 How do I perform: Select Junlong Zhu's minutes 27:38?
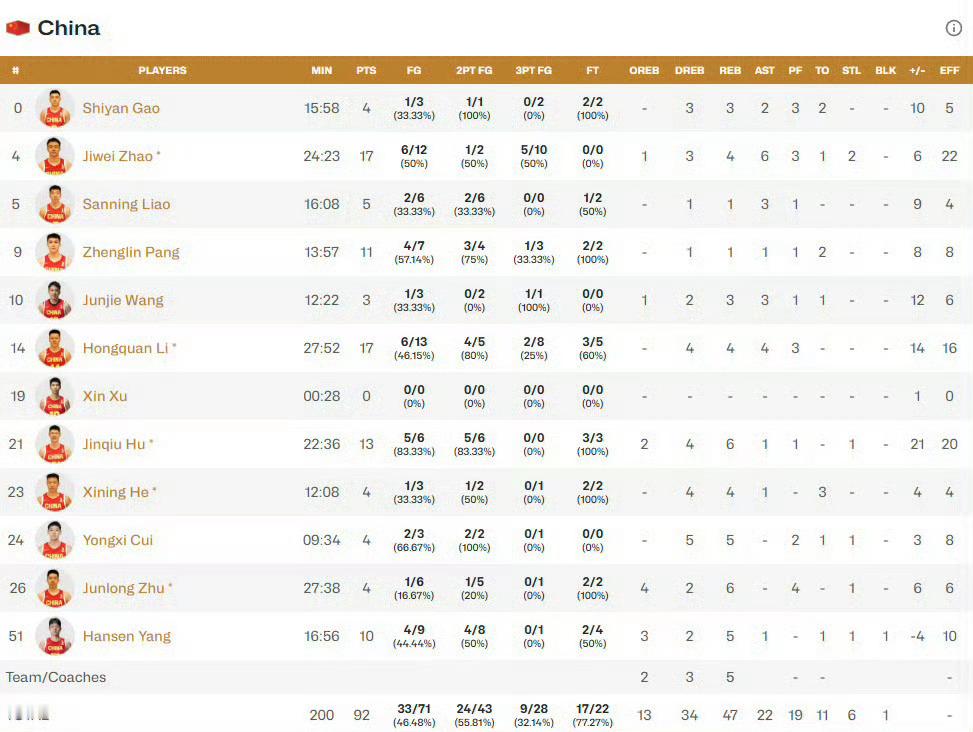coord(321,588)
